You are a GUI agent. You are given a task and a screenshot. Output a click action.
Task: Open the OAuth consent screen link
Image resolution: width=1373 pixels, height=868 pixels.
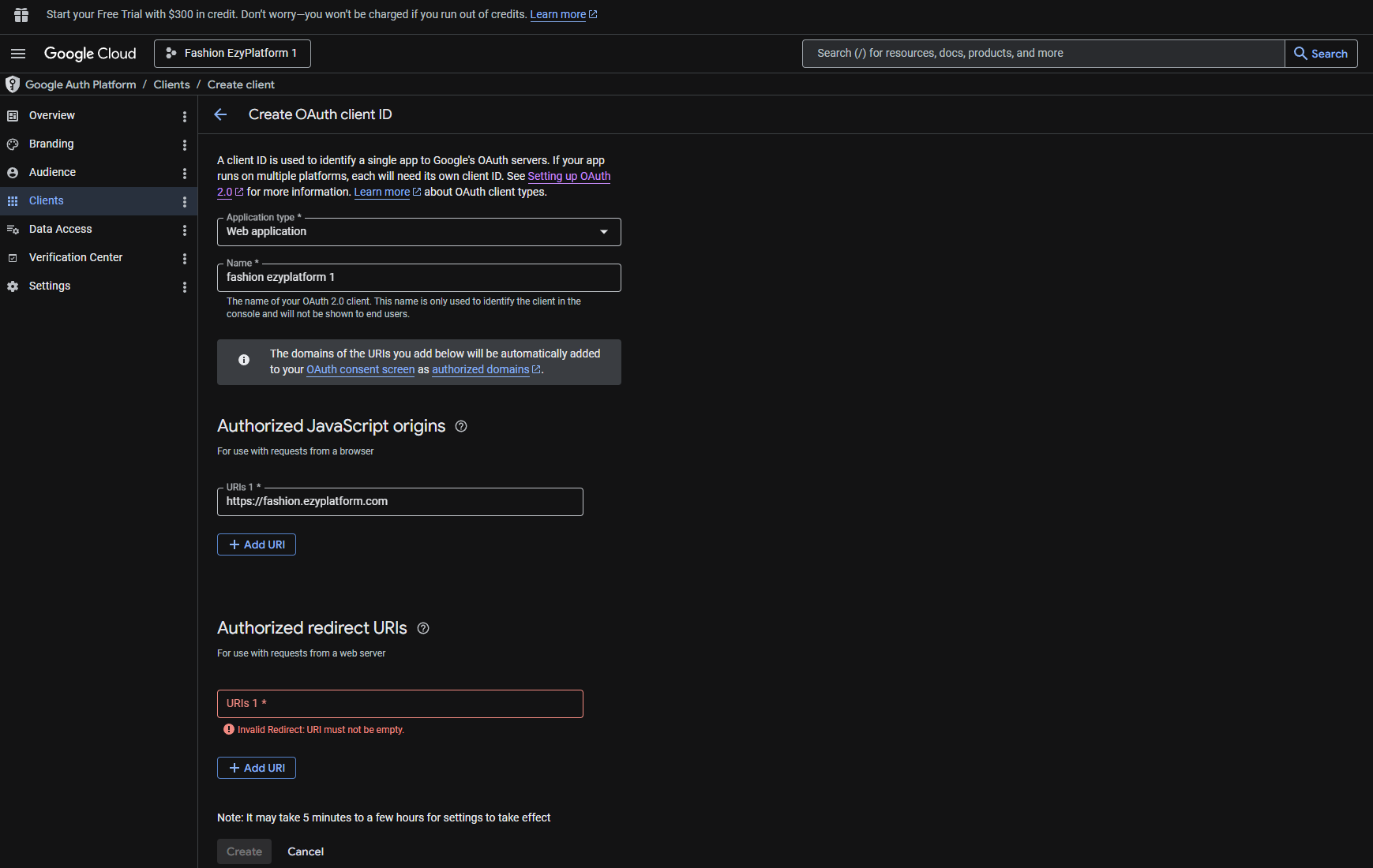pos(360,369)
